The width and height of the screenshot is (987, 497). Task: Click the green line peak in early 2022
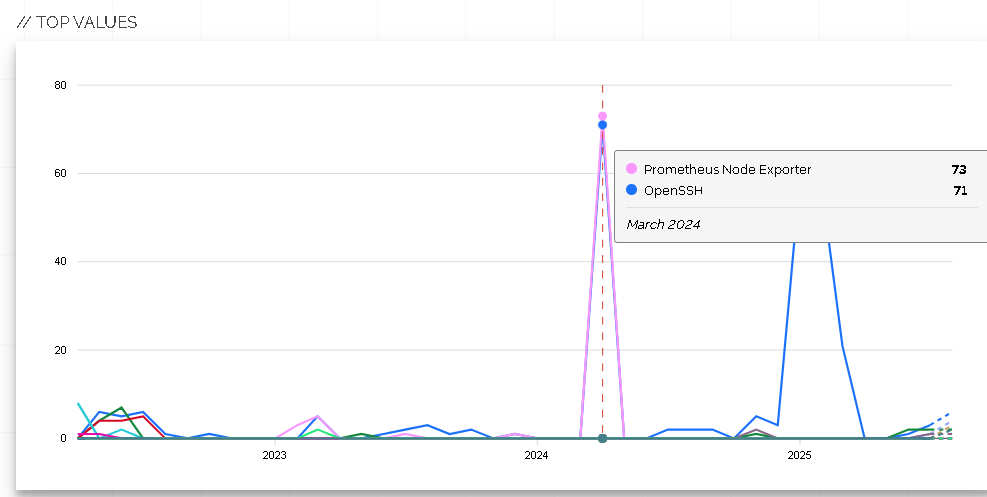[121, 408]
